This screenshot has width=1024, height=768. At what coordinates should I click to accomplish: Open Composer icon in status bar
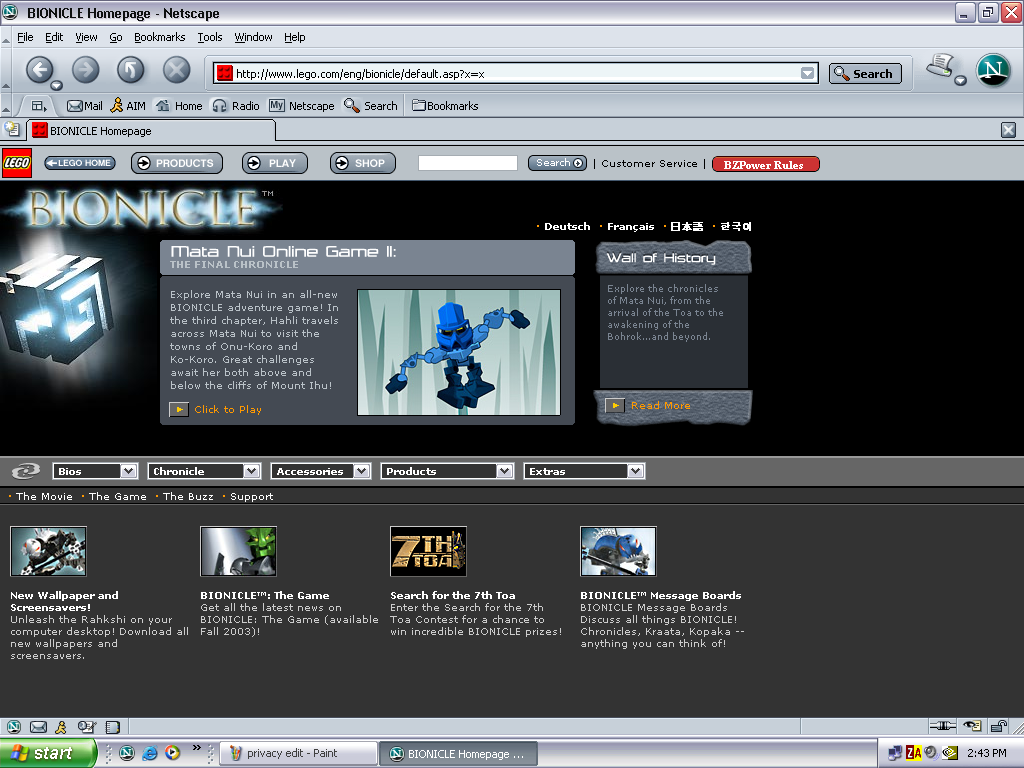click(87, 727)
